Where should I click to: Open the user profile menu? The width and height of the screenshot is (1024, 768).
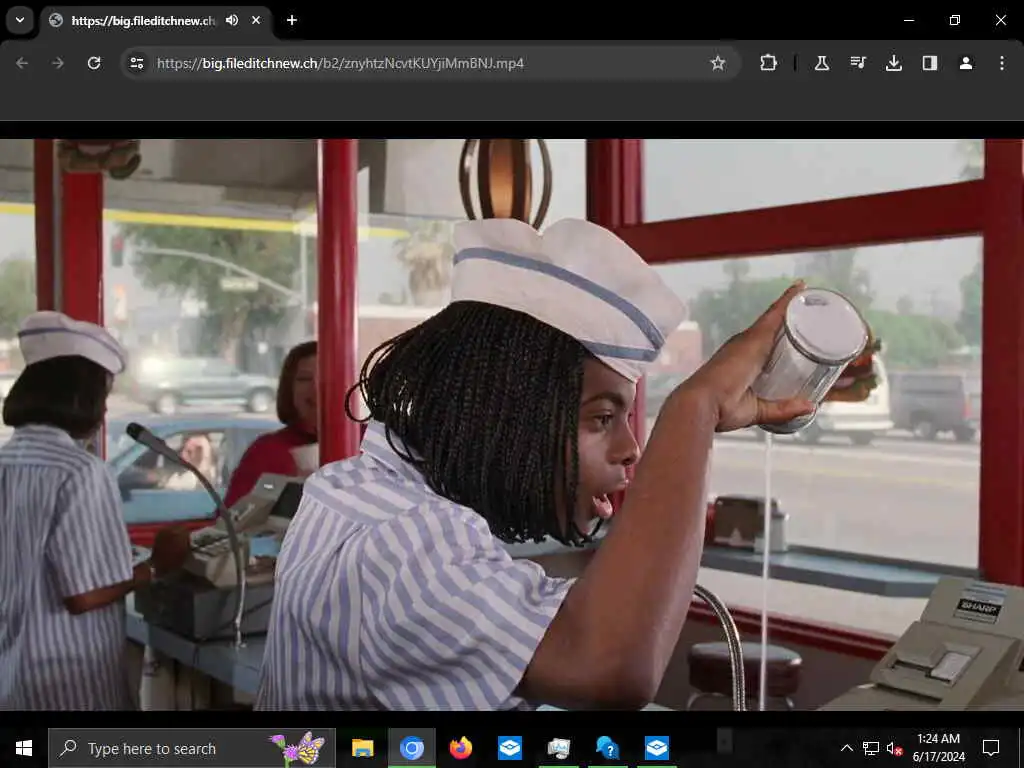tap(966, 63)
